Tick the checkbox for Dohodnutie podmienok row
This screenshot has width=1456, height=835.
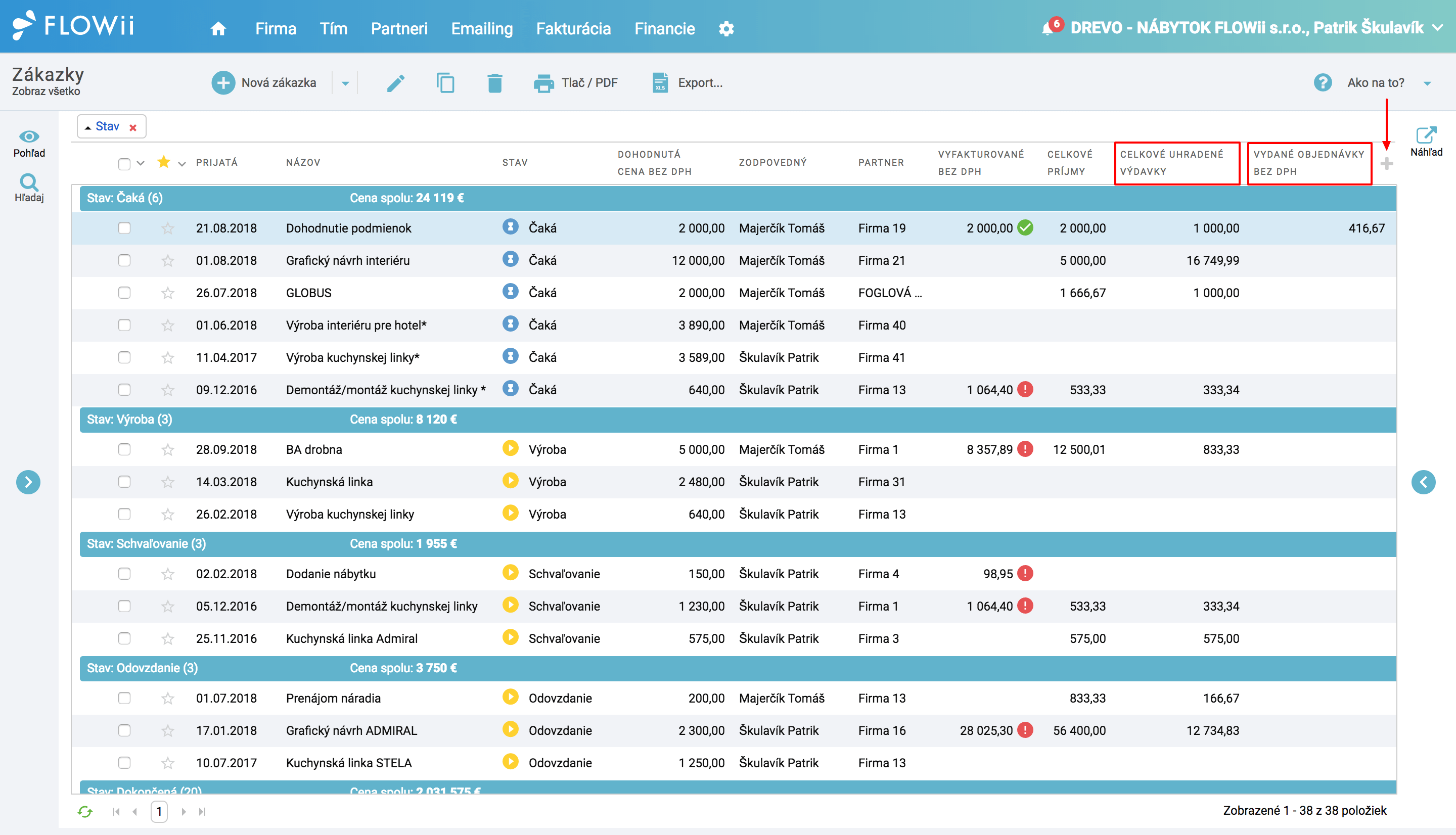(x=124, y=227)
